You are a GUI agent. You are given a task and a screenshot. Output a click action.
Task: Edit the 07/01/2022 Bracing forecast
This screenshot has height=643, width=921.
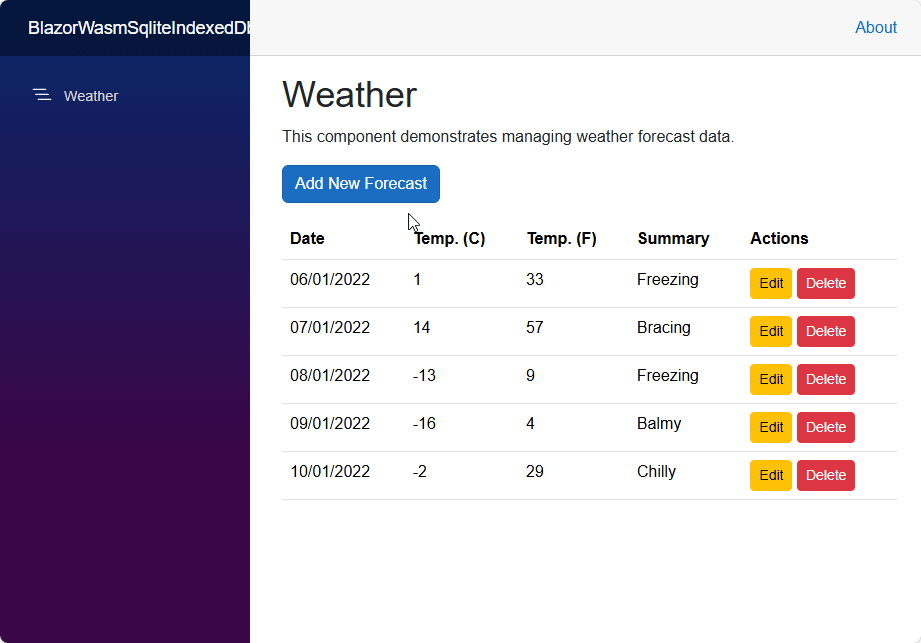(770, 331)
